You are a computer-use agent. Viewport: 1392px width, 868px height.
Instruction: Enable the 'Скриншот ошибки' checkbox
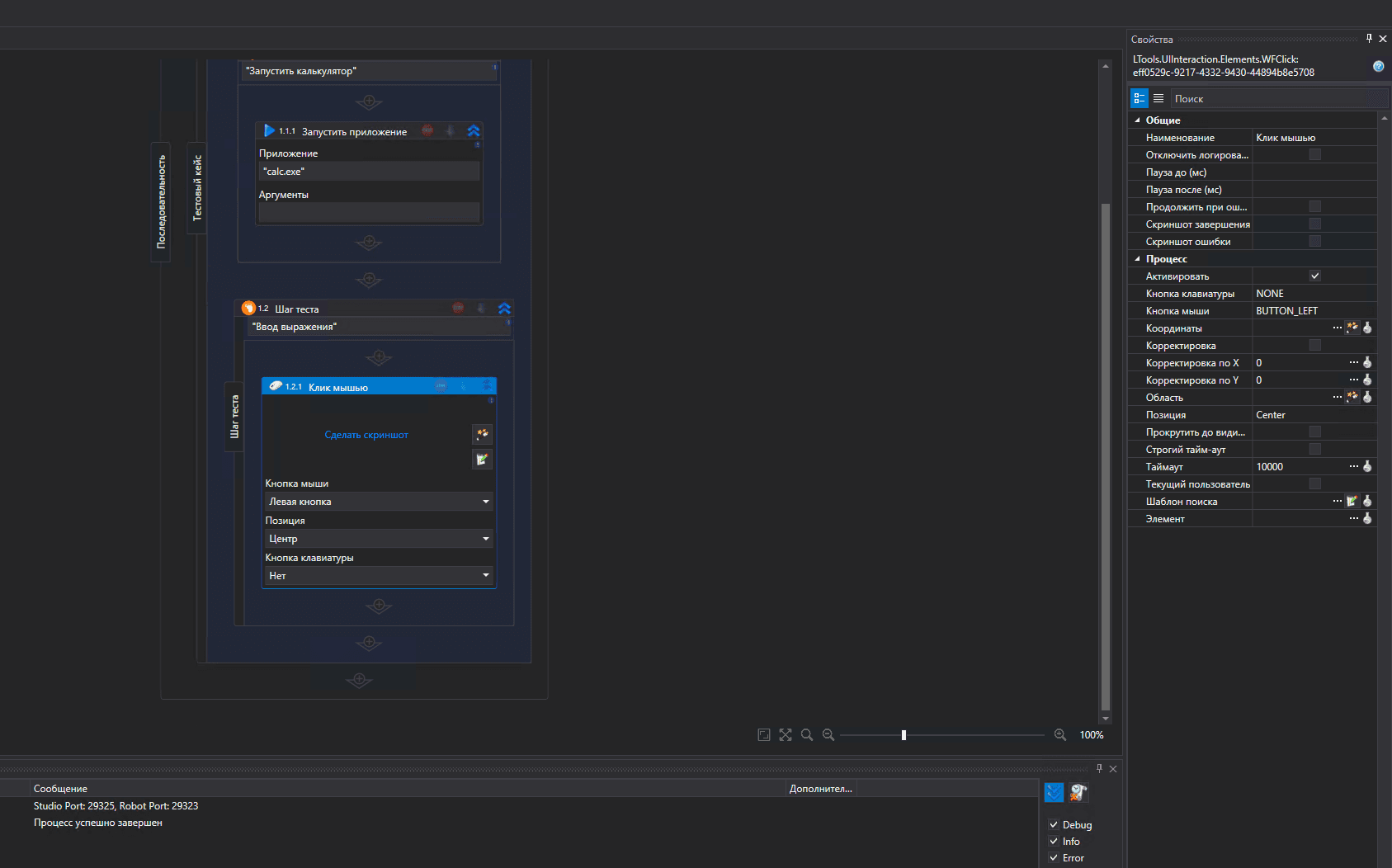pos(1315,241)
